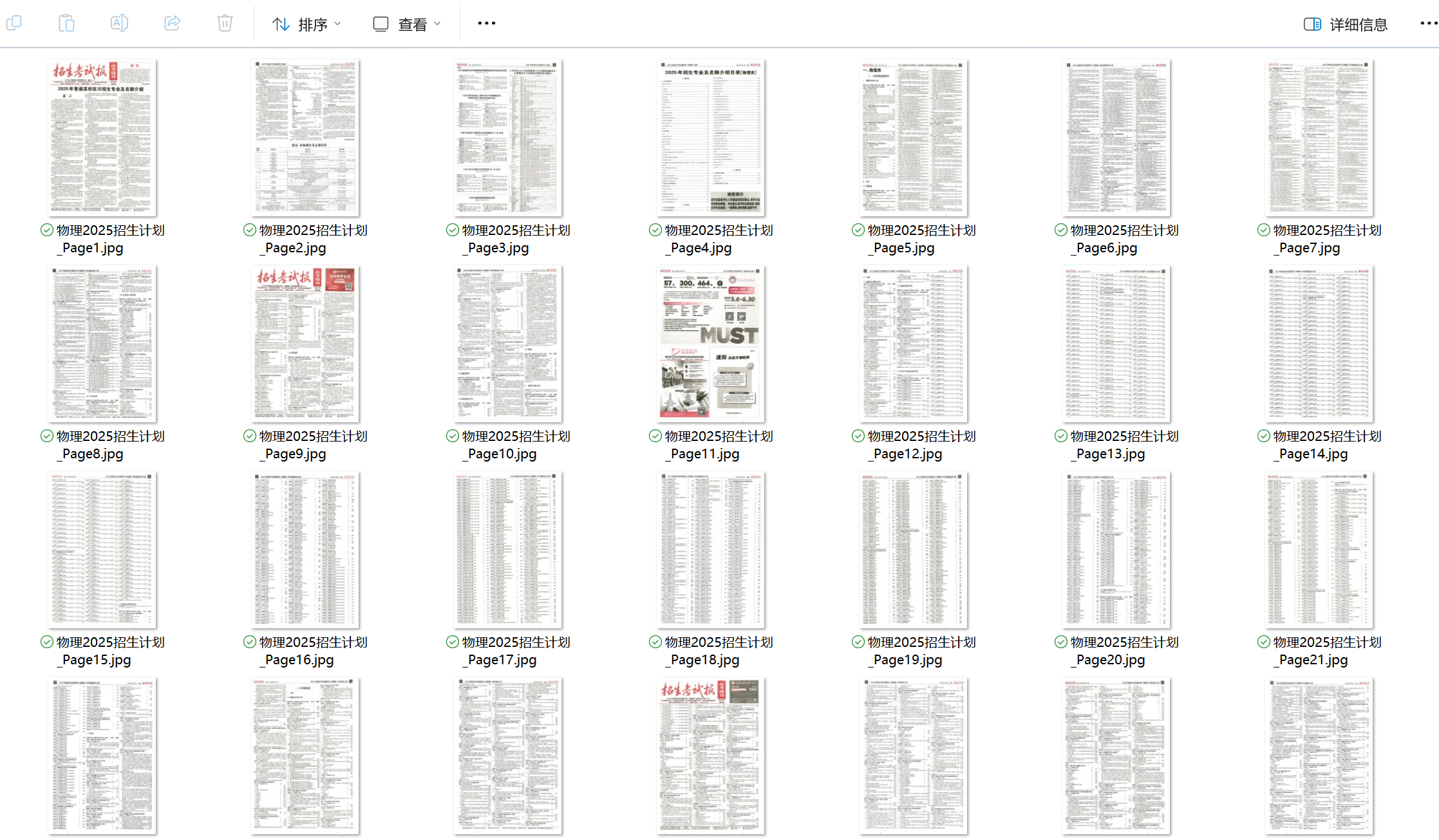Click the copy icon in toolbar
The image size is (1439, 840).
(x=14, y=24)
